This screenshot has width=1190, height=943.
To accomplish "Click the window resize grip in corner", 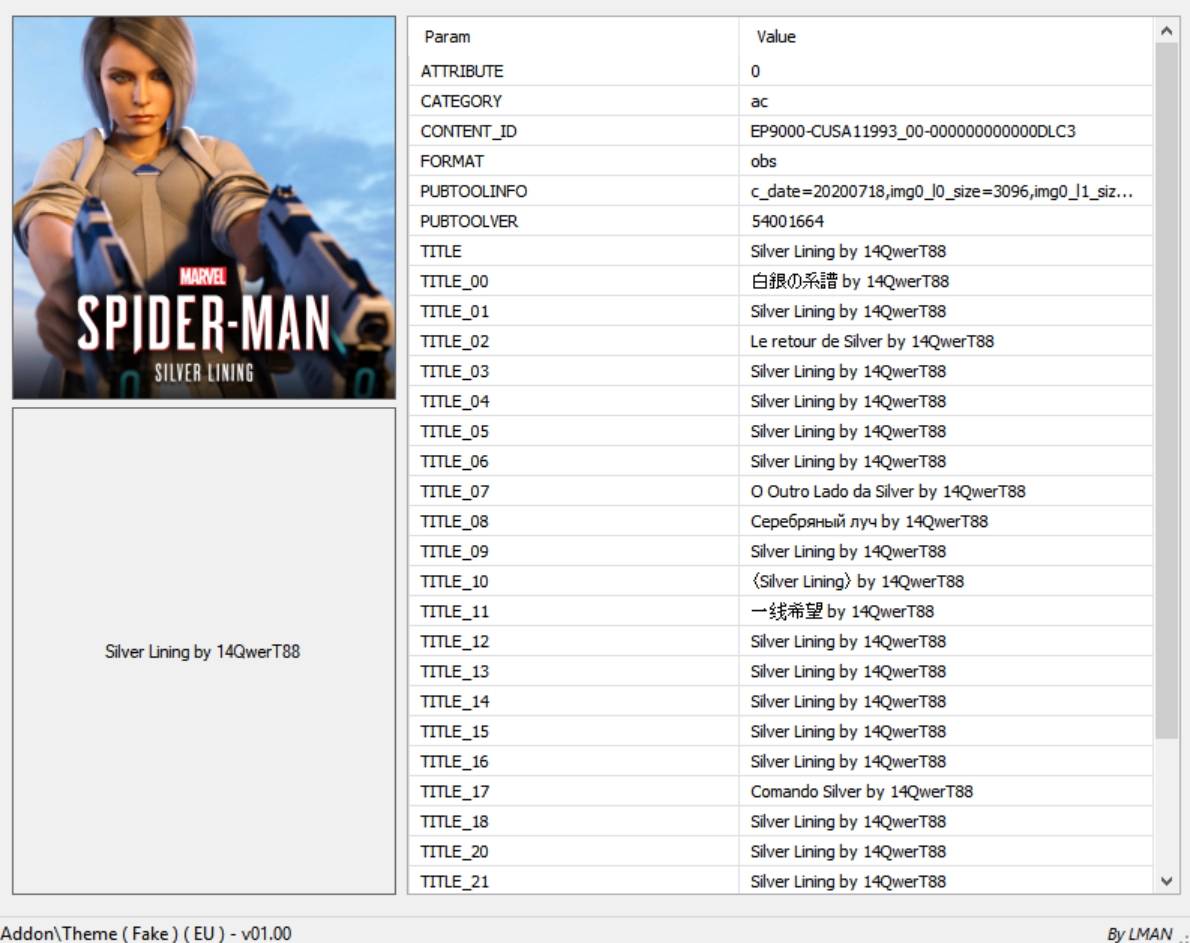I will (x=1182, y=935).
